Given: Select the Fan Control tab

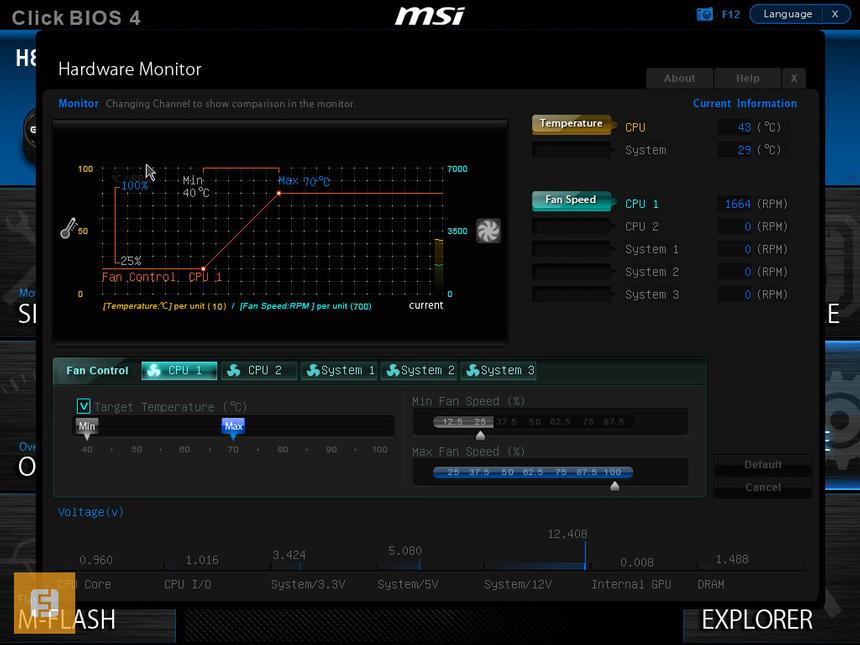Looking at the screenshot, I should click(95, 370).
